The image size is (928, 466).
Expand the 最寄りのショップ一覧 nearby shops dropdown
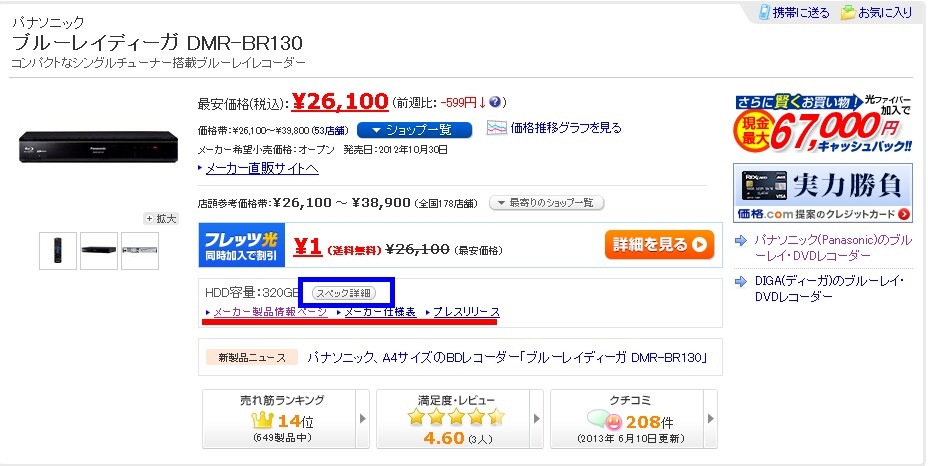546,203
